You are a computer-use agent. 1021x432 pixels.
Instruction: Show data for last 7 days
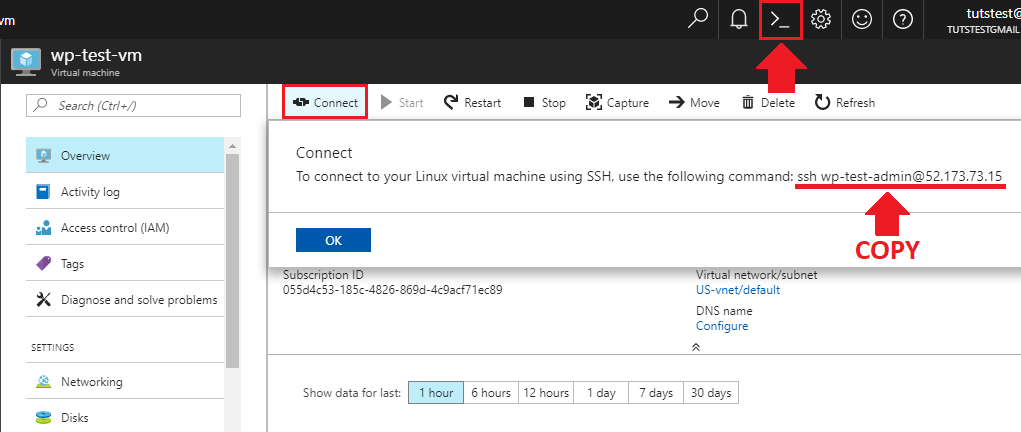coord(656,393)
